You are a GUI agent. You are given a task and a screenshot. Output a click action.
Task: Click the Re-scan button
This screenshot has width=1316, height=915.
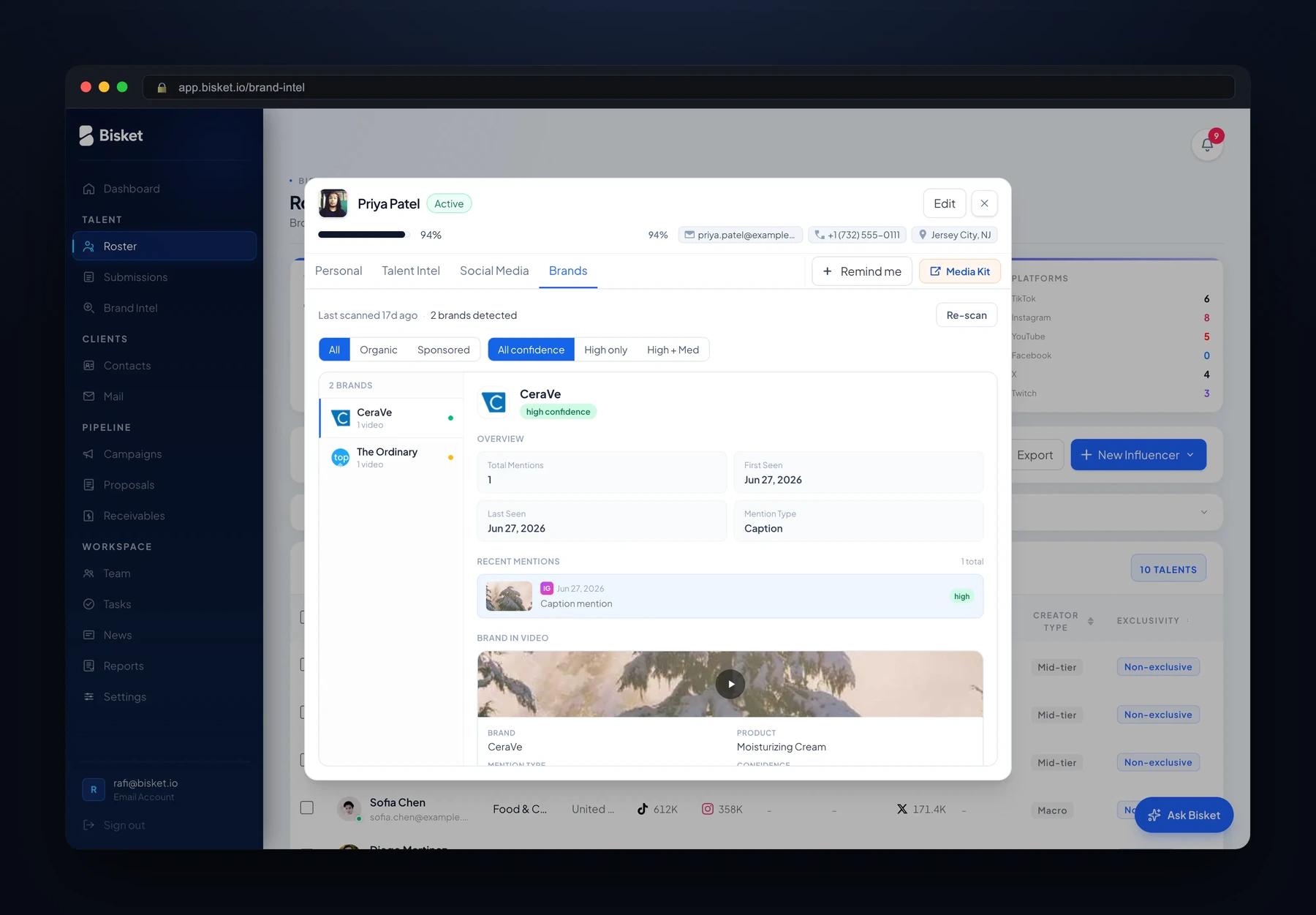click(x=967, y=315)
